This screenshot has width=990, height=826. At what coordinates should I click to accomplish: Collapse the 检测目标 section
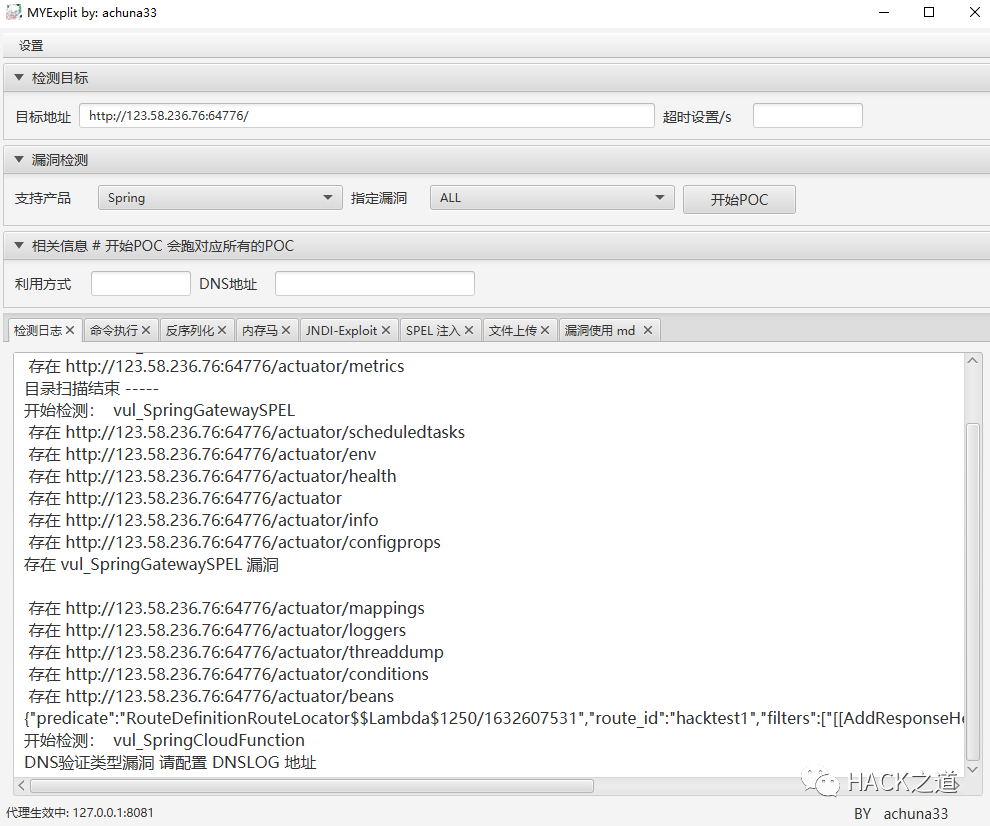[x=19, y=78]
